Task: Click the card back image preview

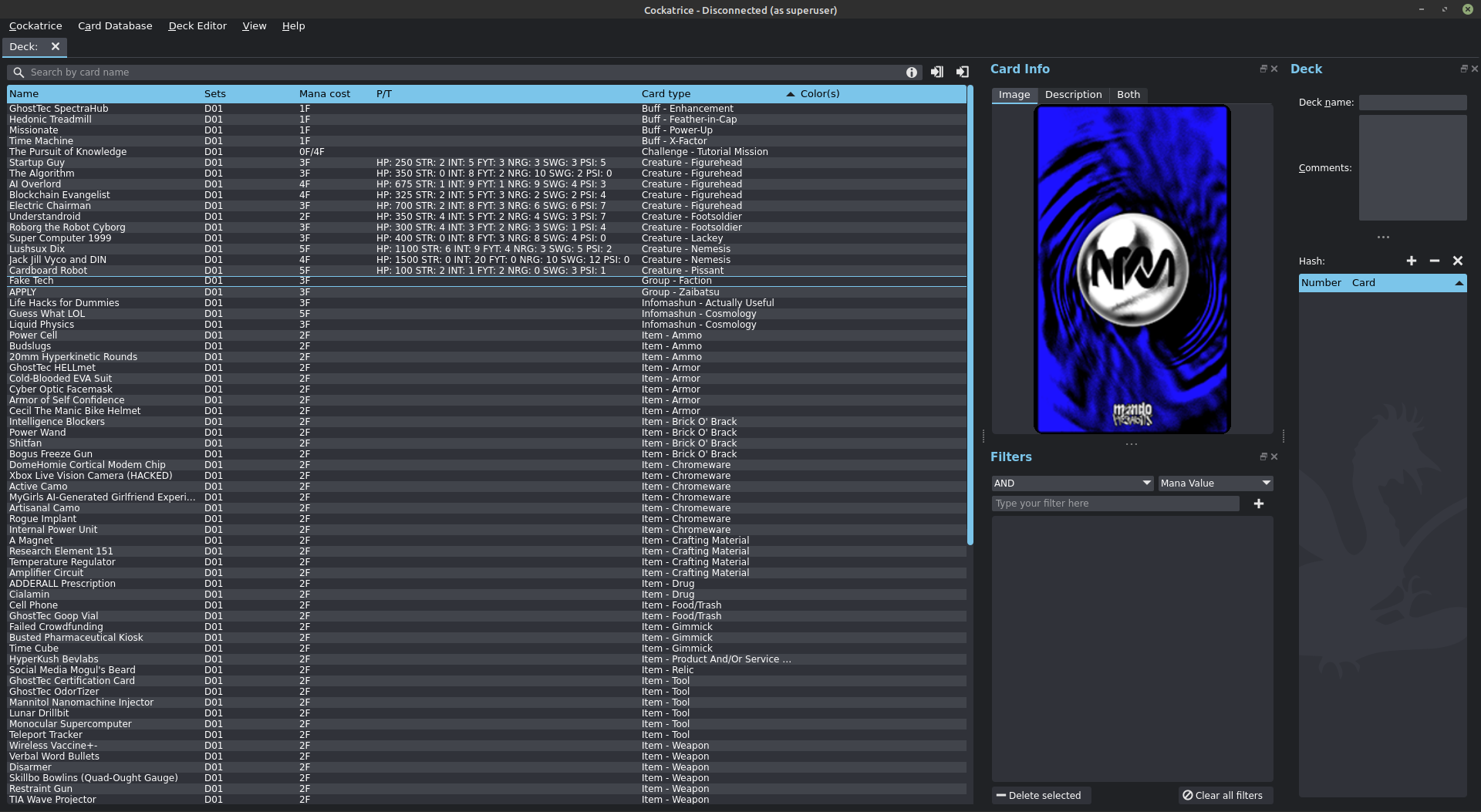Action: [x=1132, y=269]
